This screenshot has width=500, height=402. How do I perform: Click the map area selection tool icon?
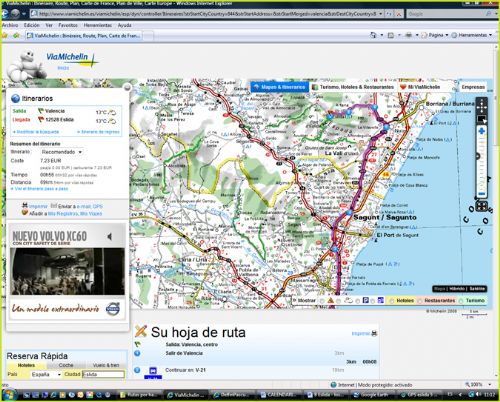[x=481, y=119]
